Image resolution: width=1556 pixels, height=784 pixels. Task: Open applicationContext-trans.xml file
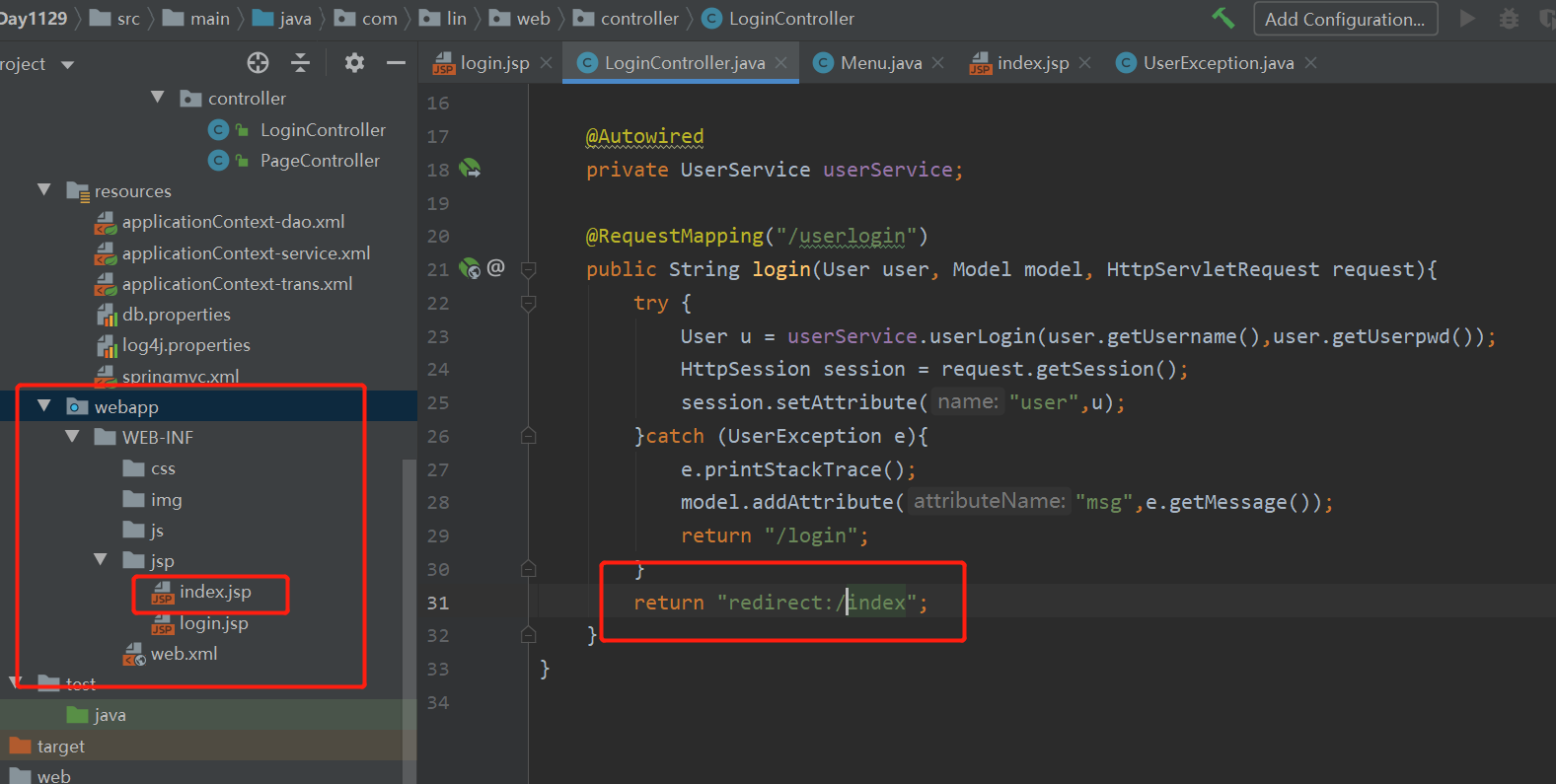[237, 284]
